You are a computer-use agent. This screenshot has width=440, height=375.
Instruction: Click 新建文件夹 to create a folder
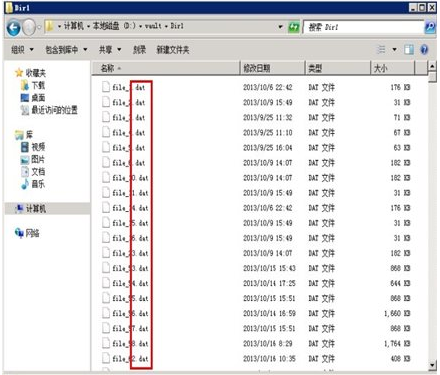tap(173, 50)
